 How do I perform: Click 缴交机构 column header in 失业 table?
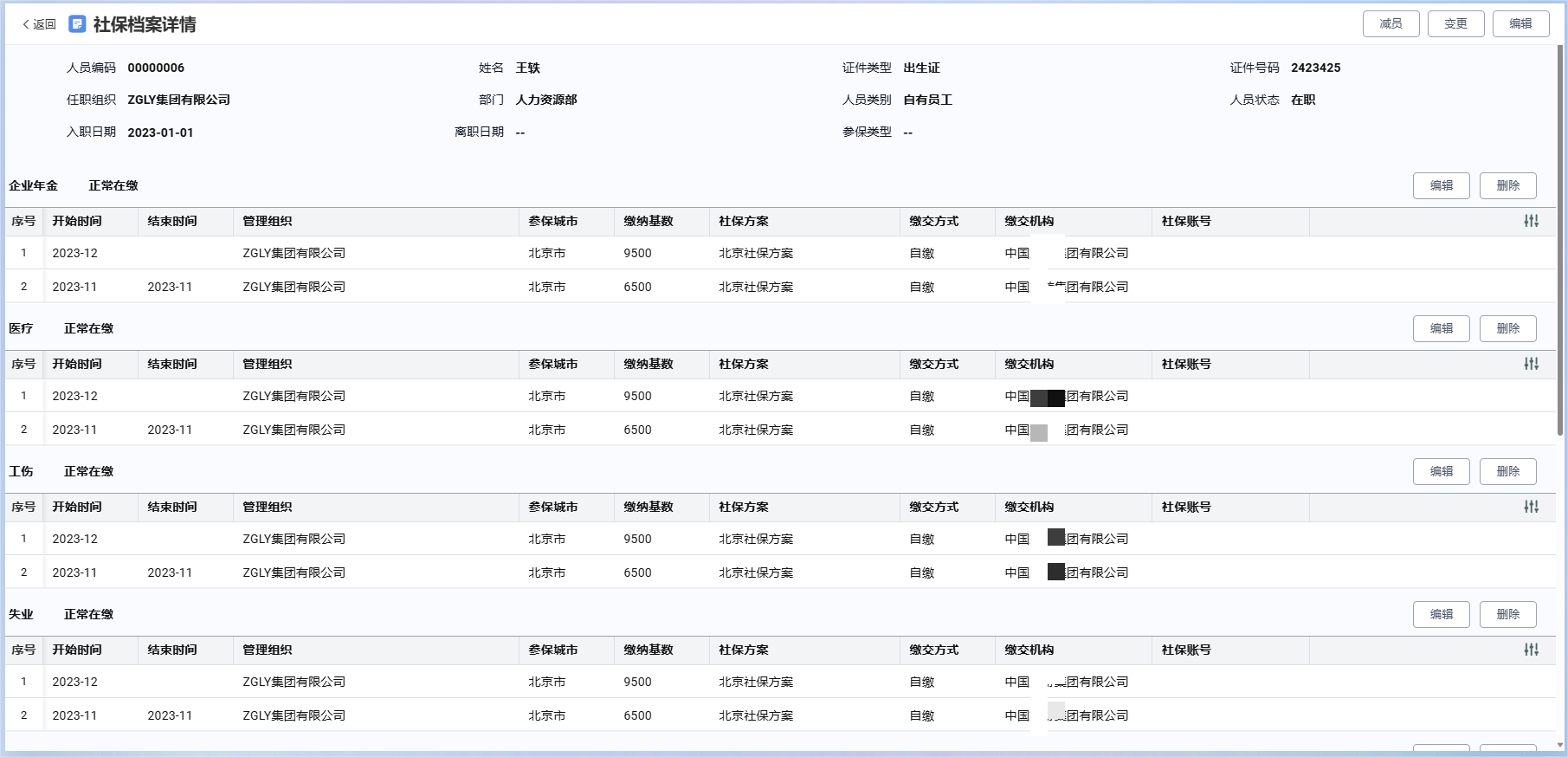click(1029, 650)
